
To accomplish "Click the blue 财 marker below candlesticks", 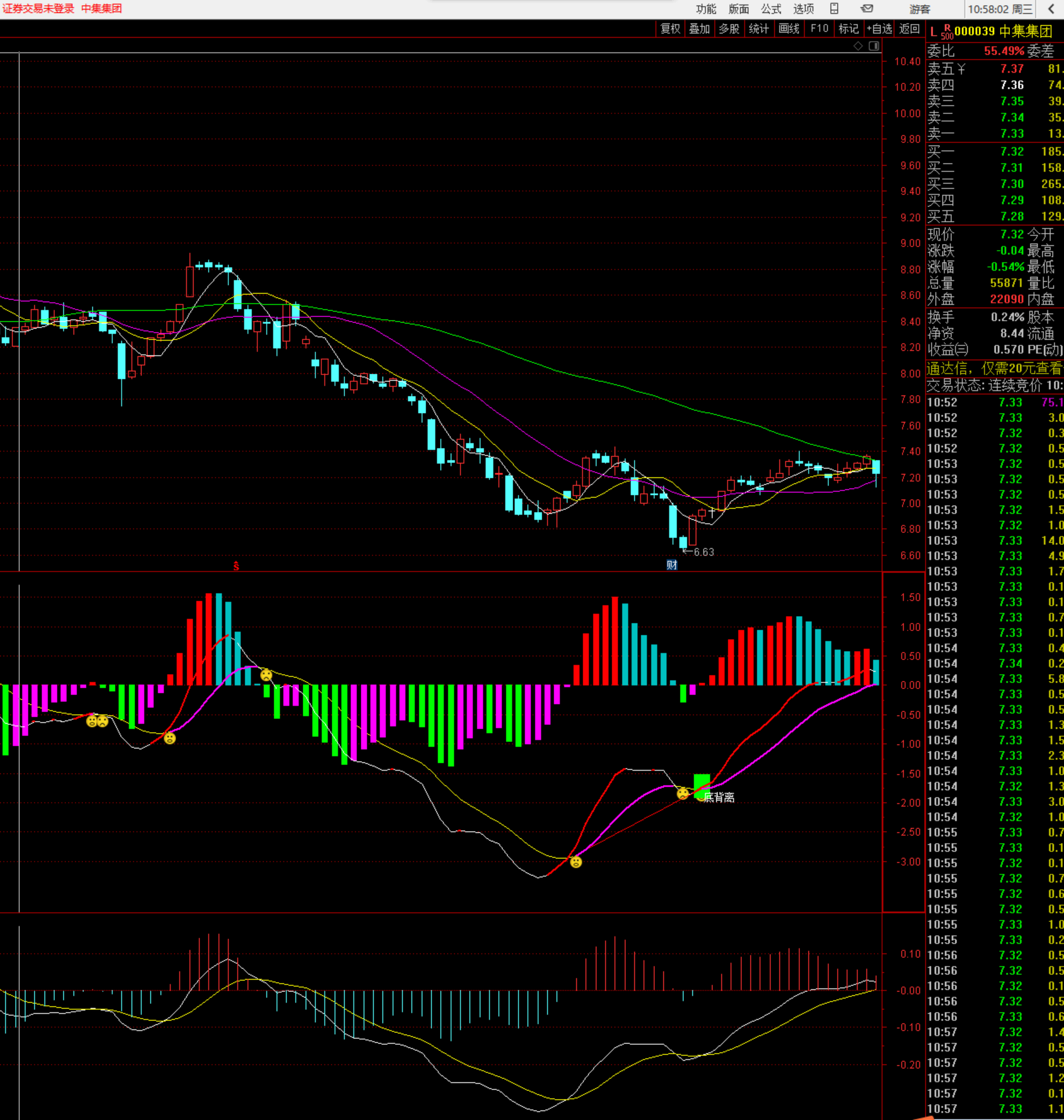I will point(672,565).
